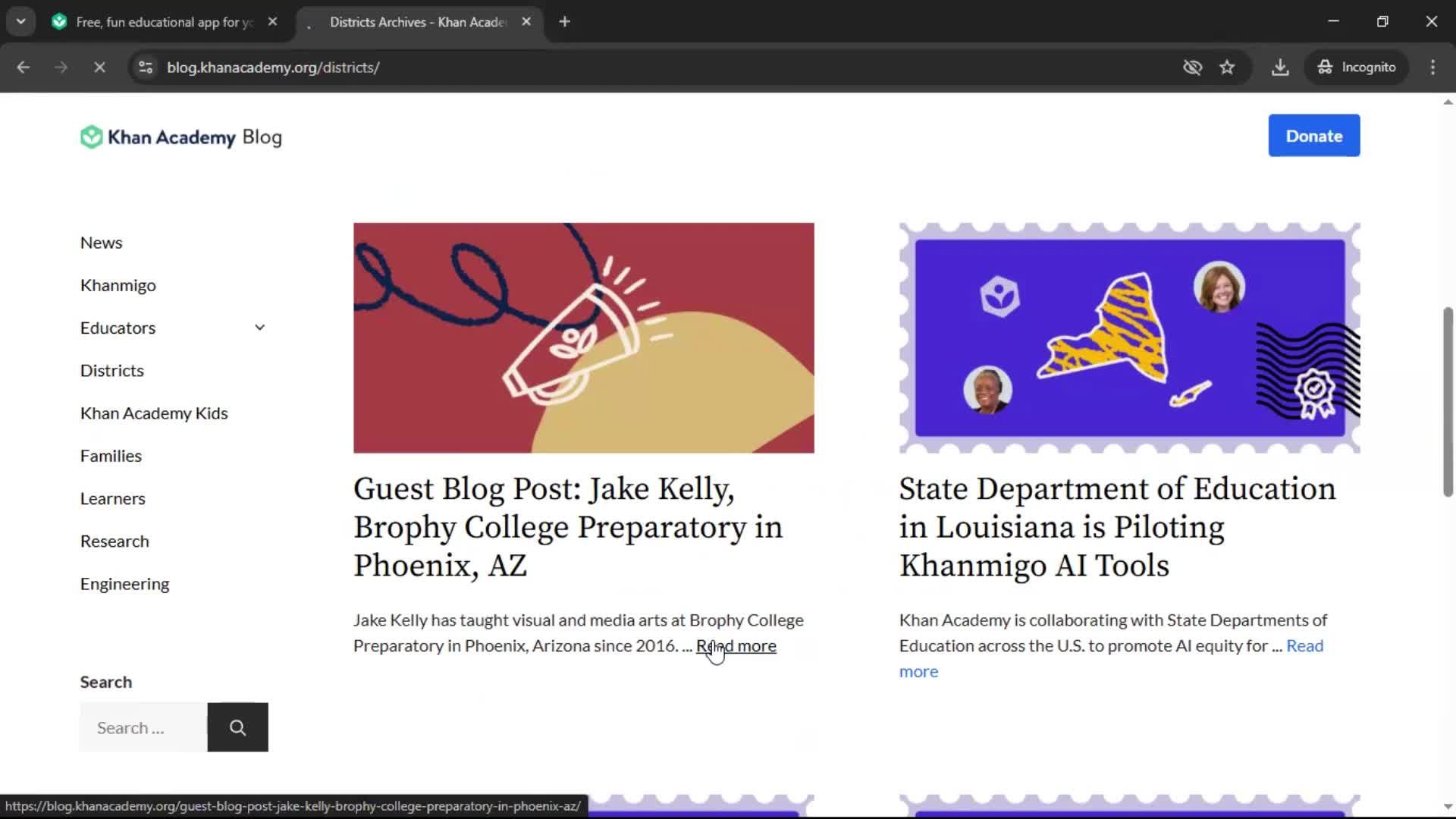Click the vertical page scrollbar thumb
The image size is (1456, 819).
[x=1447, y=402]
